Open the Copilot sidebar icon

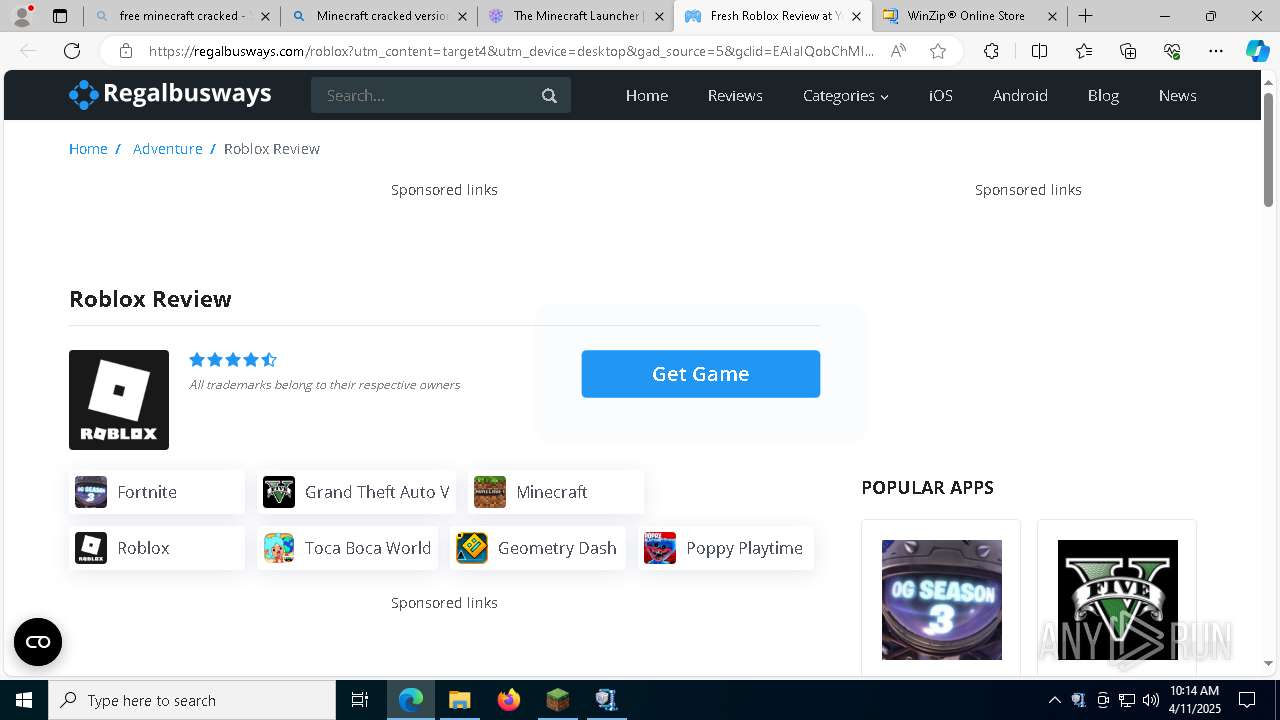[1257, 51]
